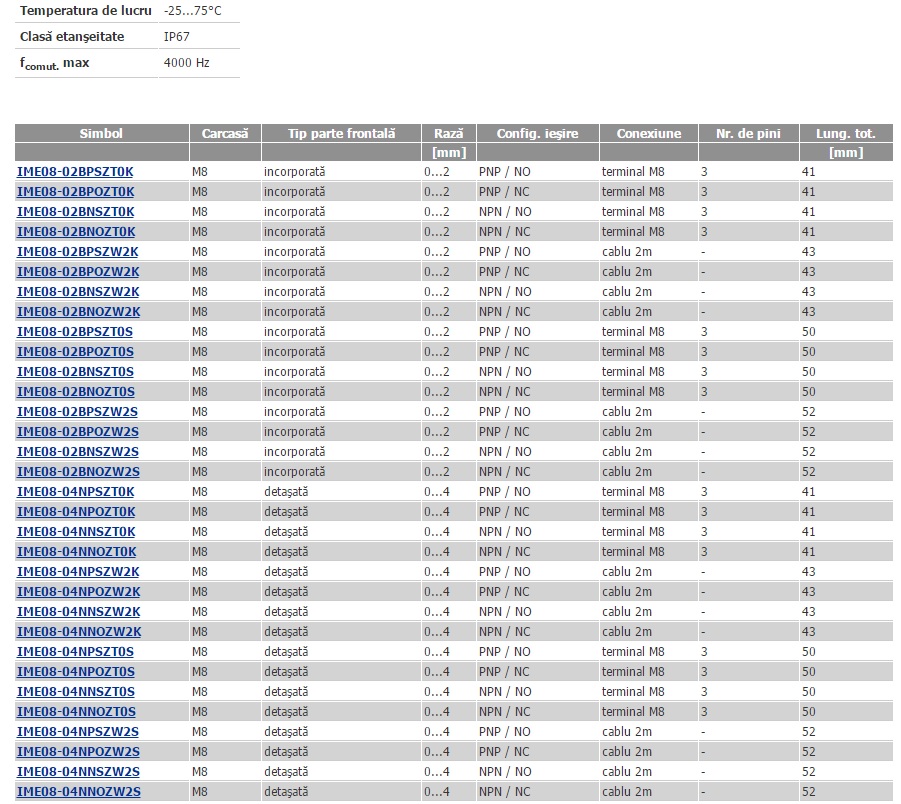The height and width of the screenshot is (804, 901).
Task: Select the 4000 Hz frequency value
Action: 187,63
